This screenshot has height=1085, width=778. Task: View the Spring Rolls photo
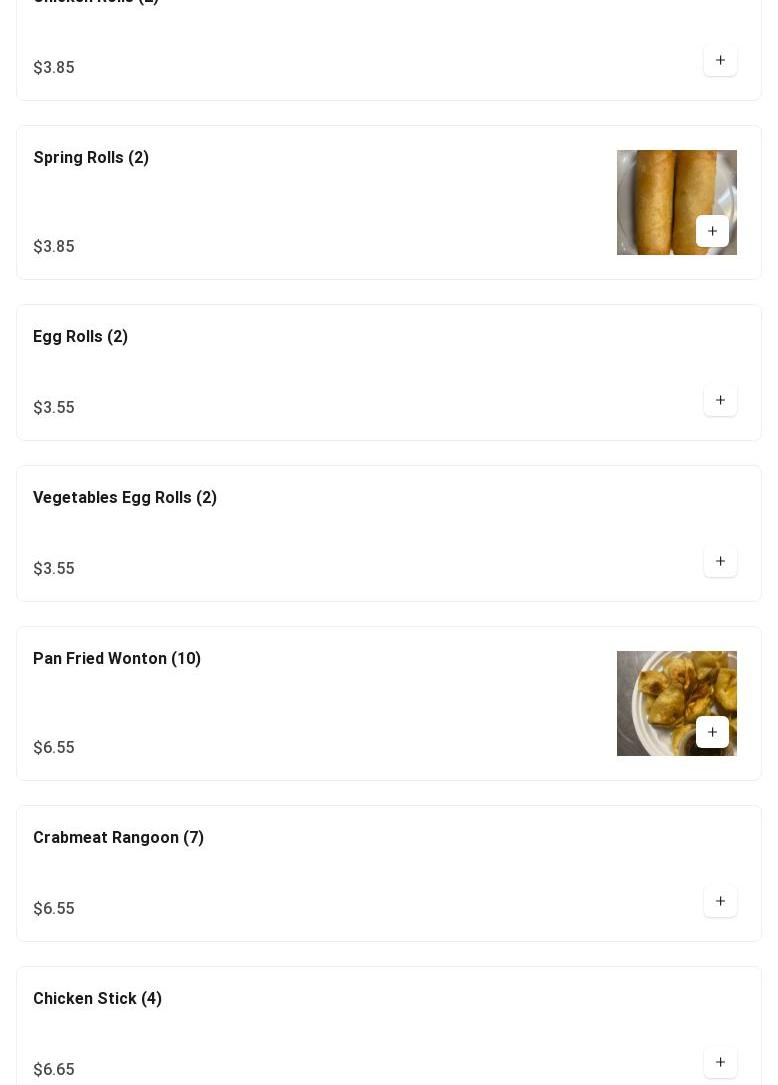[x=676, y=202]
